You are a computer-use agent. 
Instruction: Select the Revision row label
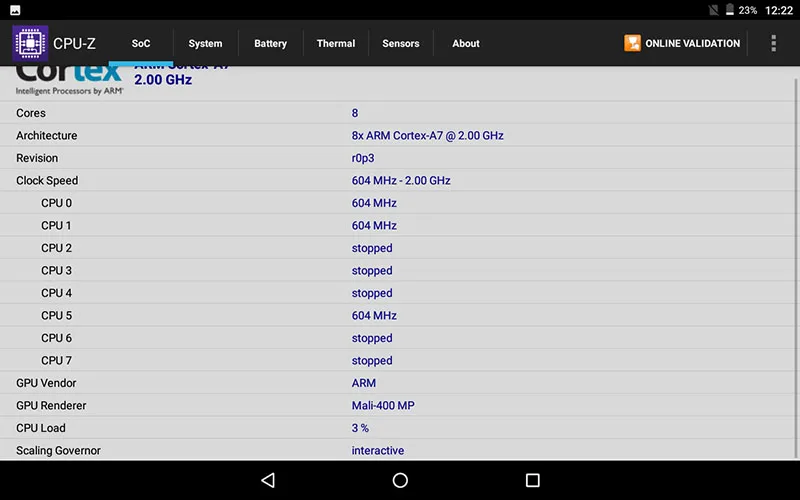click(x=37, y=158)
